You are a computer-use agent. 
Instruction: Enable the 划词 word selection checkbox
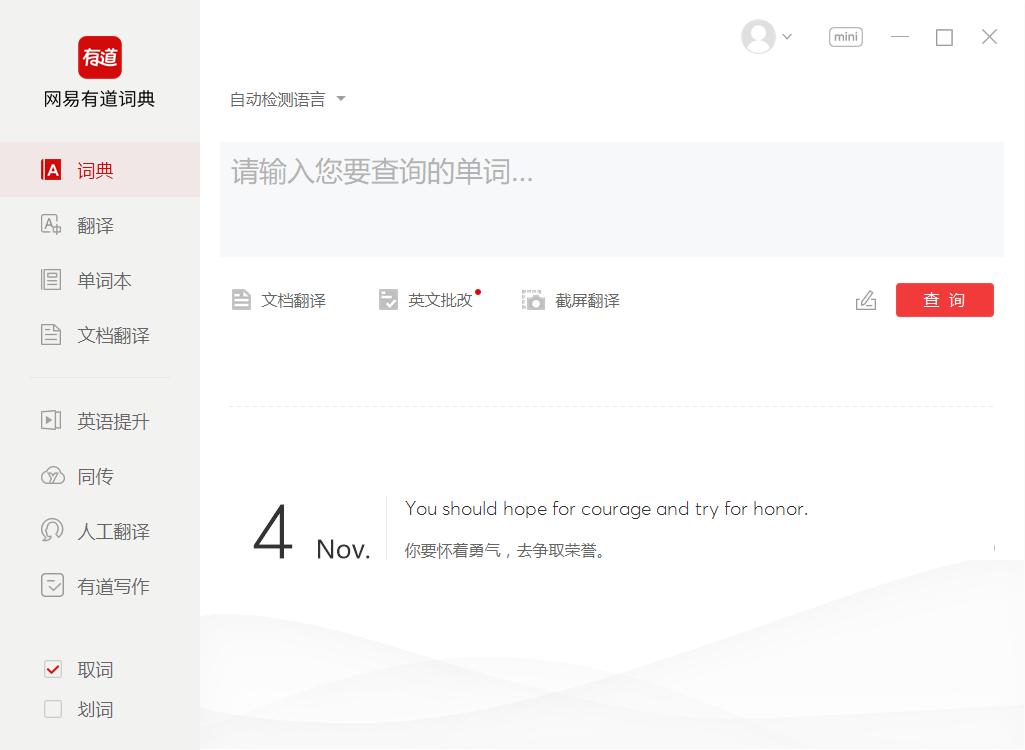[52, 709]
